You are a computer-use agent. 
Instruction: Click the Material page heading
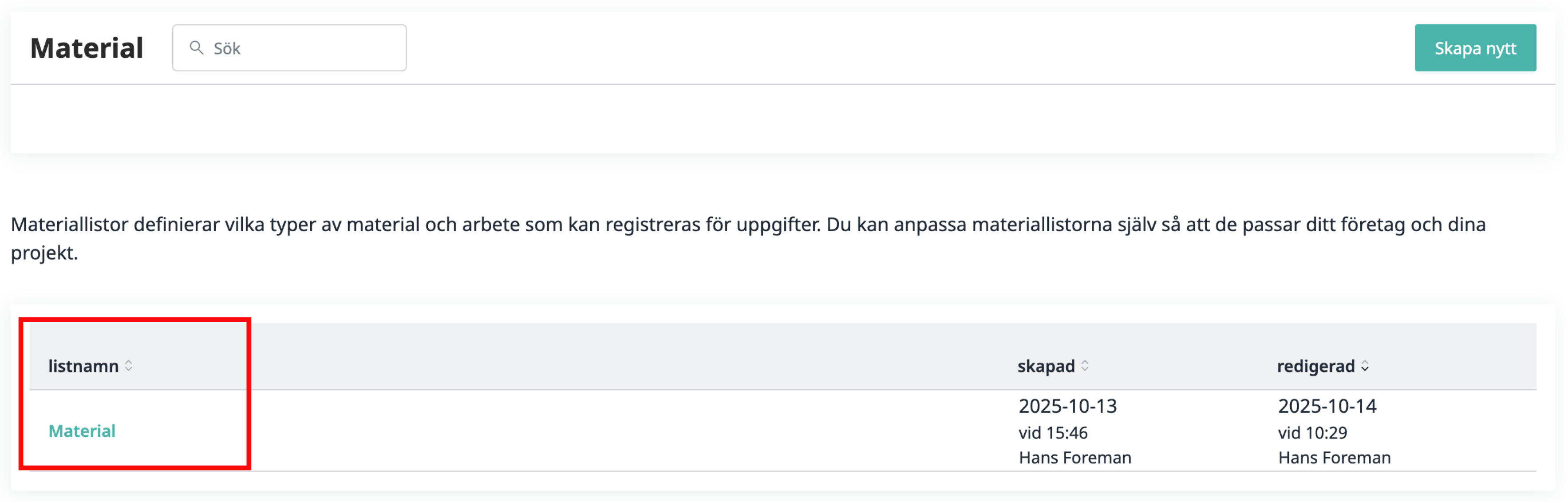pos(87,48)
